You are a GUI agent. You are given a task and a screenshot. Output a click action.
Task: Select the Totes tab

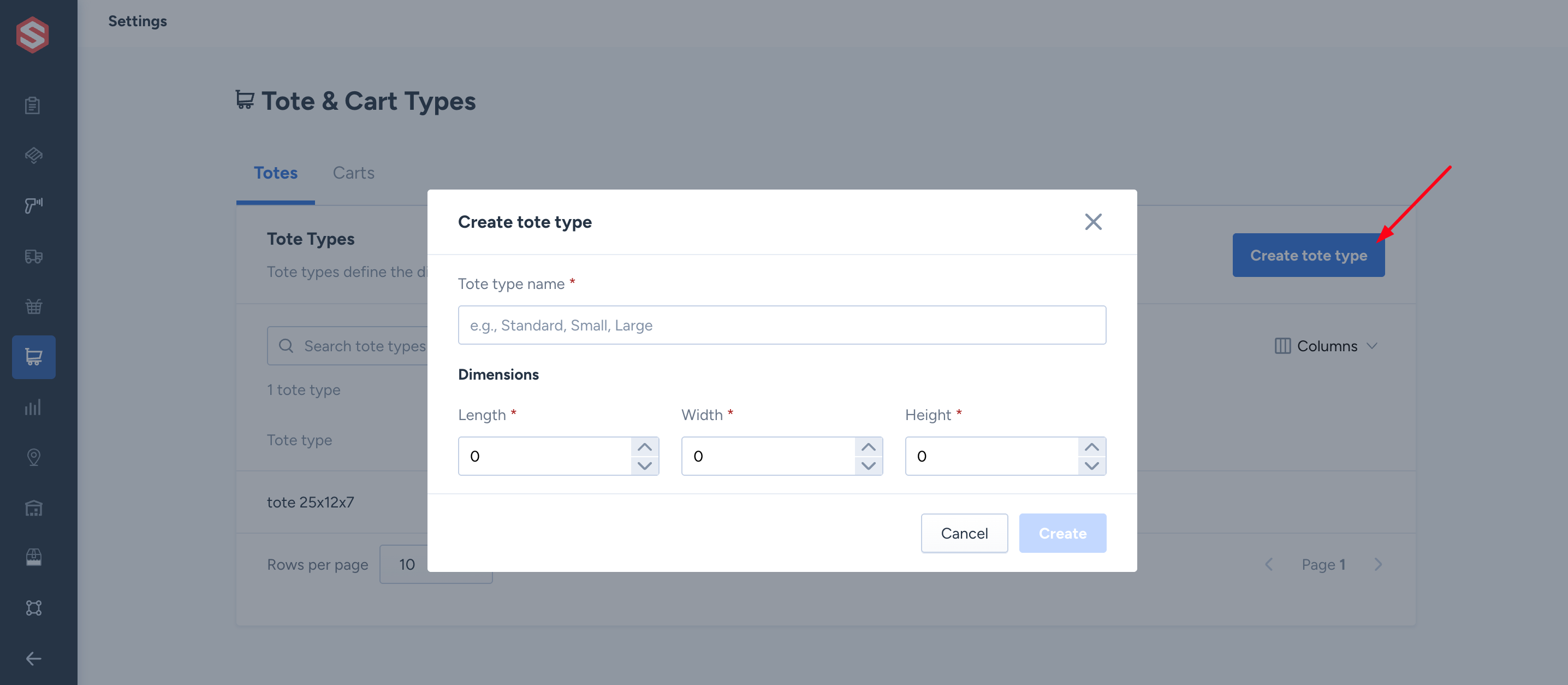tap(275, 173)
